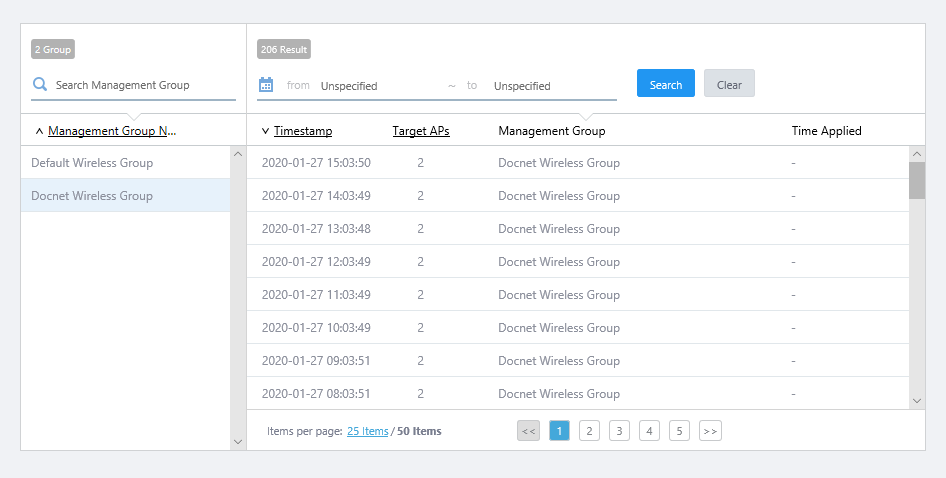Click the magnifier icon beside Search Management Group
This screenshot has height=478, width=946.
[40, 85]
